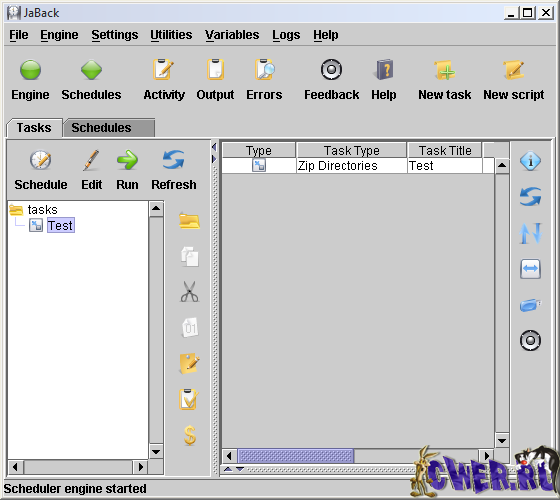
Task: Click the right panel speaker-like round icon
Action: [x=530, y=340]
